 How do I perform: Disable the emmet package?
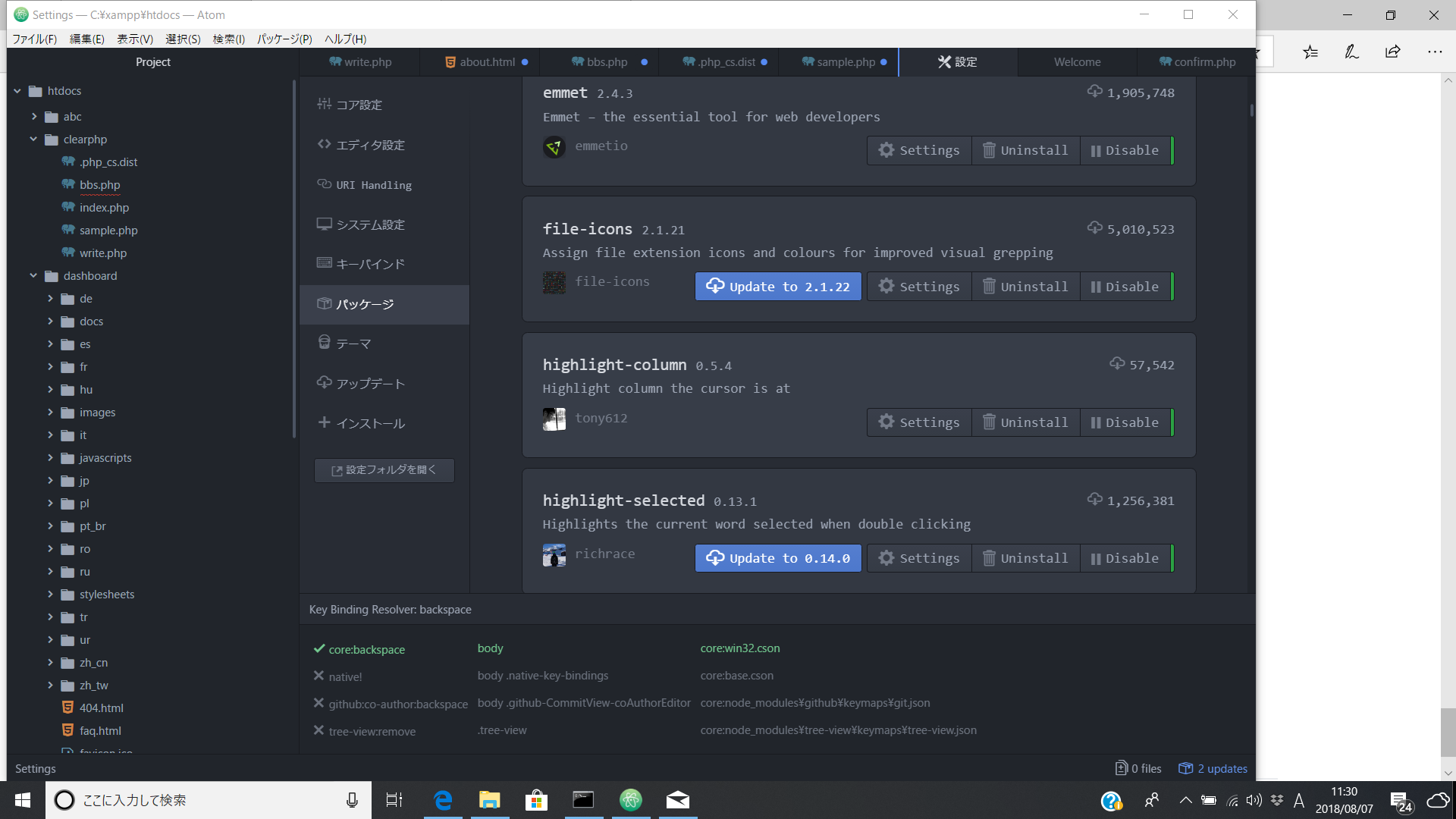[x=1126, y=149]
